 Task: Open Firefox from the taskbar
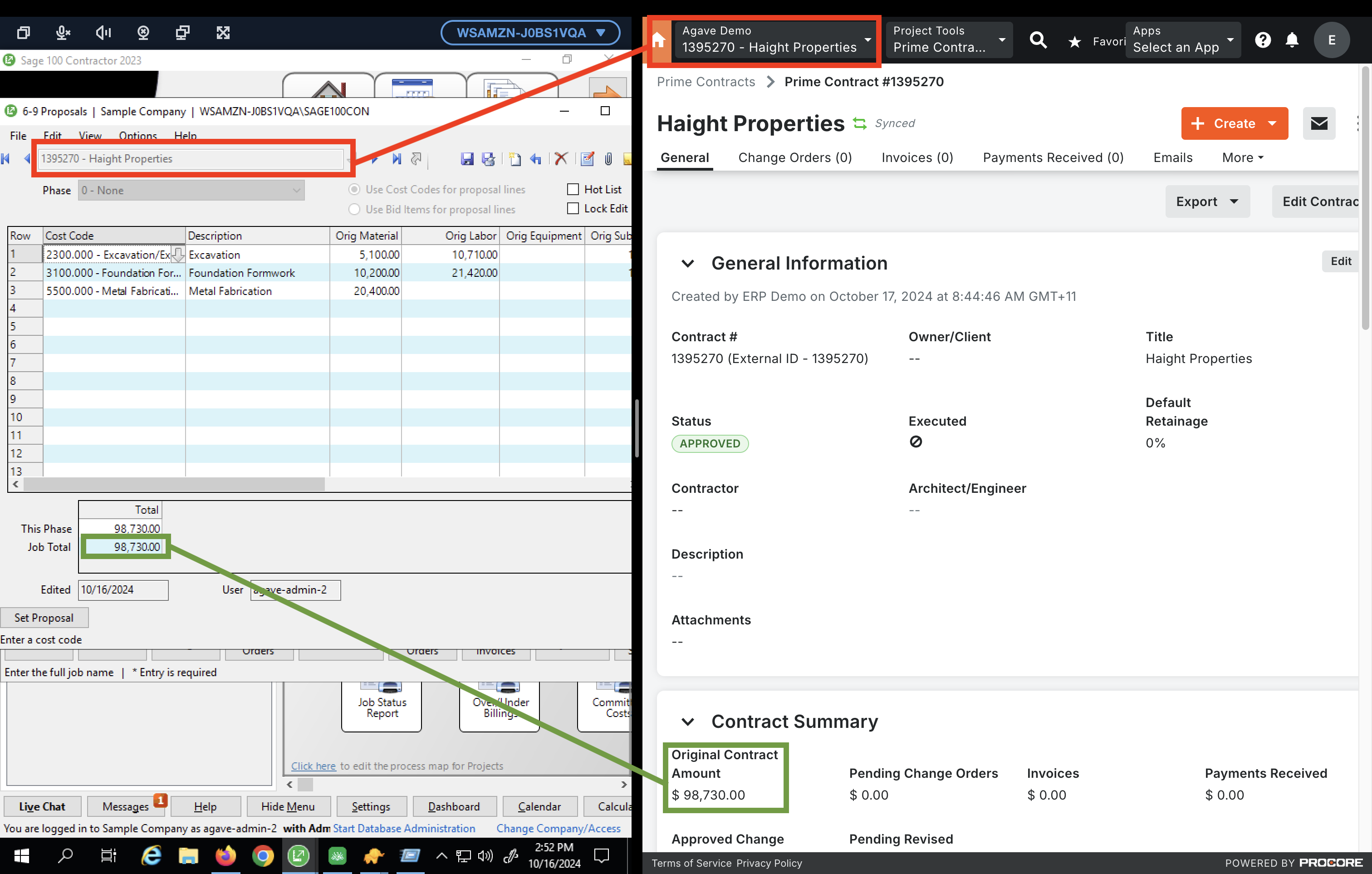[225, 855]
